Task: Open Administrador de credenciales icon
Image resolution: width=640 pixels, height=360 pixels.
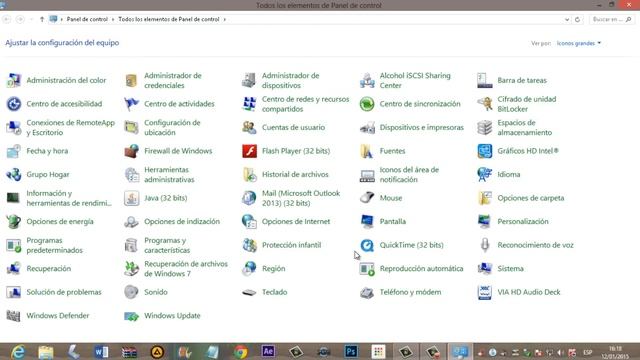Action: [131, 80]
